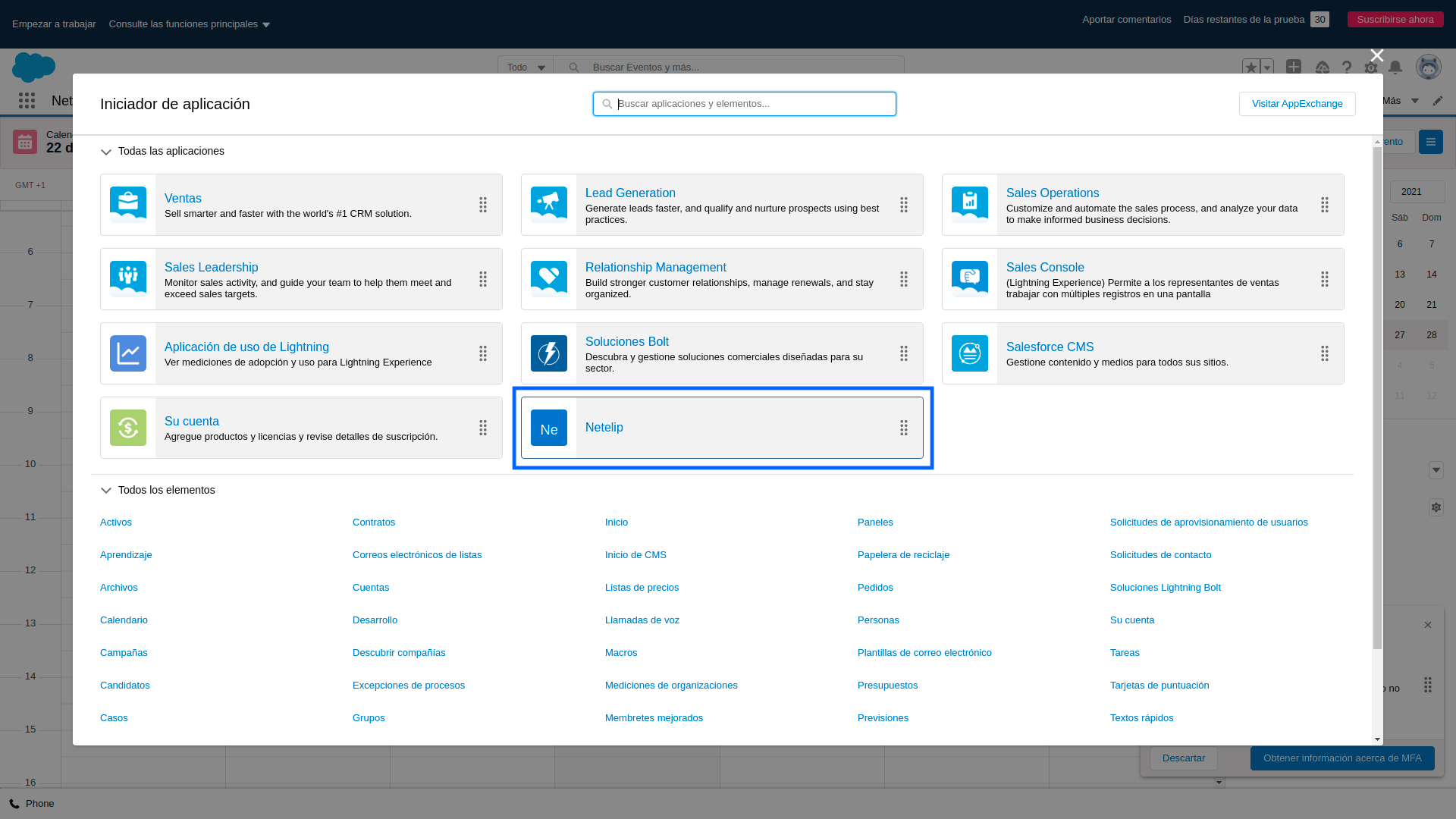The height and width of the screenshot is (819, 1456).
Task: Click drag handle on Lead Generation tile
Action: pos(904,205)
